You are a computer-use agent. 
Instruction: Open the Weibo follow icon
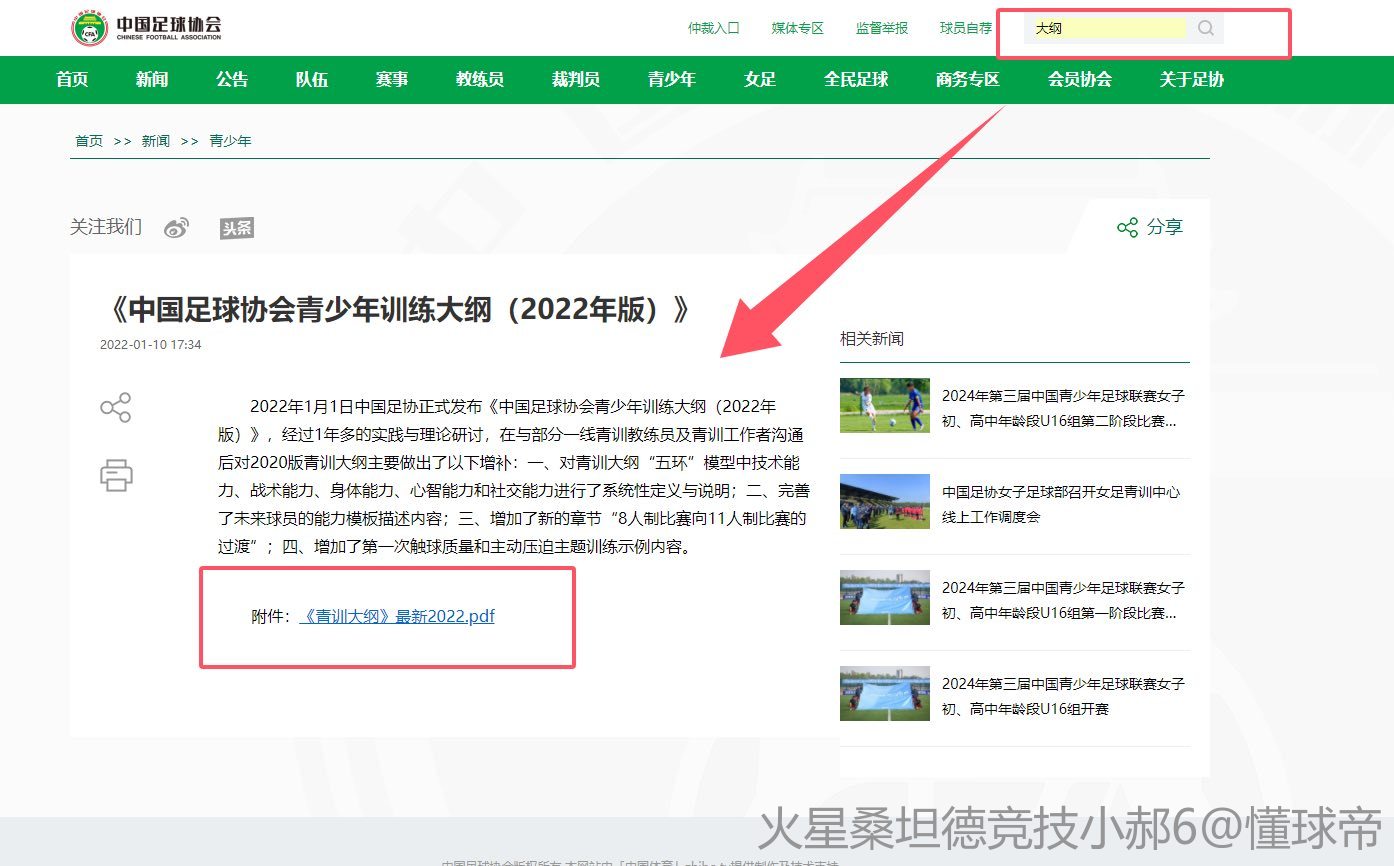click(x=177, y=228)
